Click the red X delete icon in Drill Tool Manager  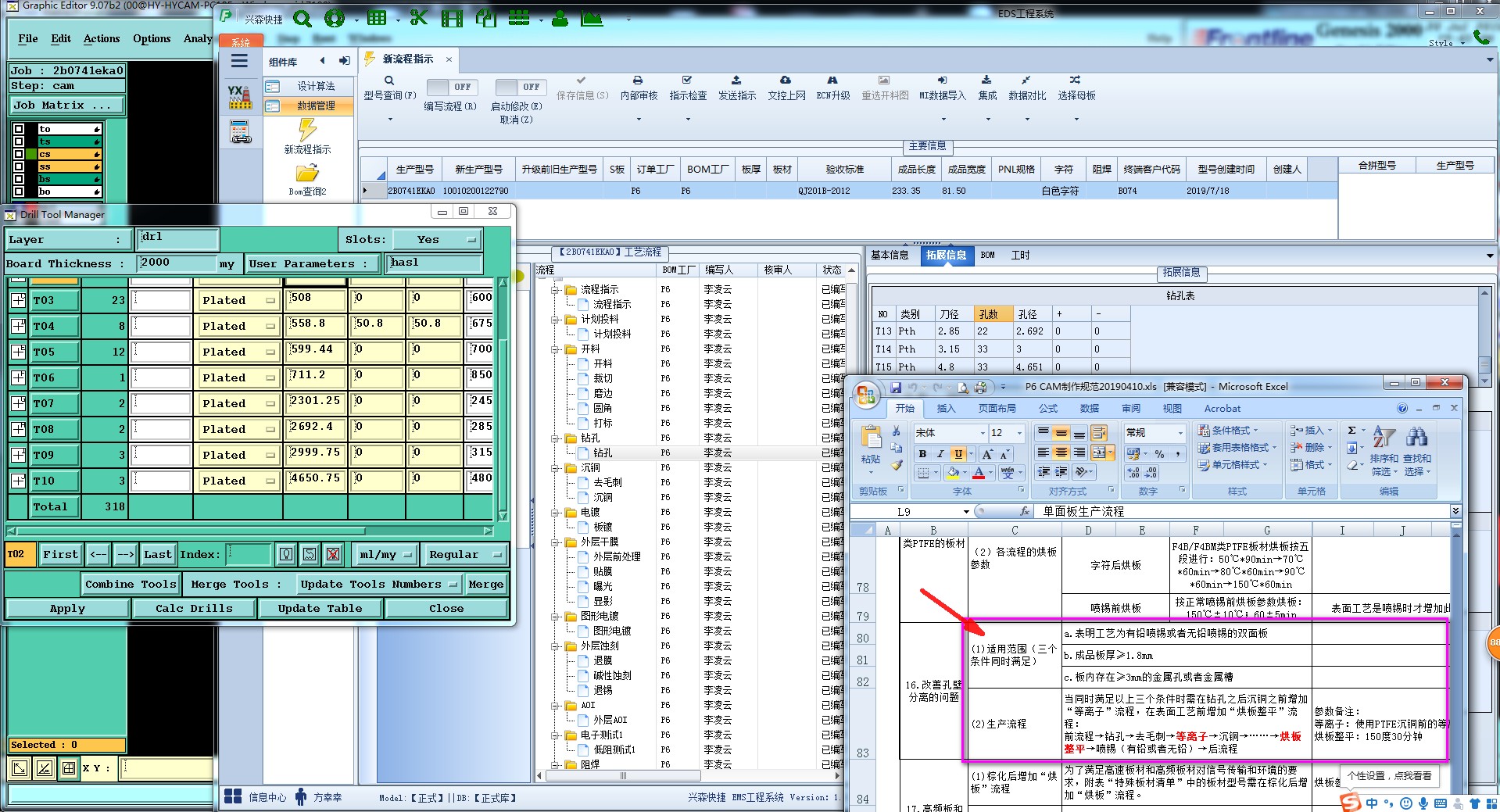[333, 554]
